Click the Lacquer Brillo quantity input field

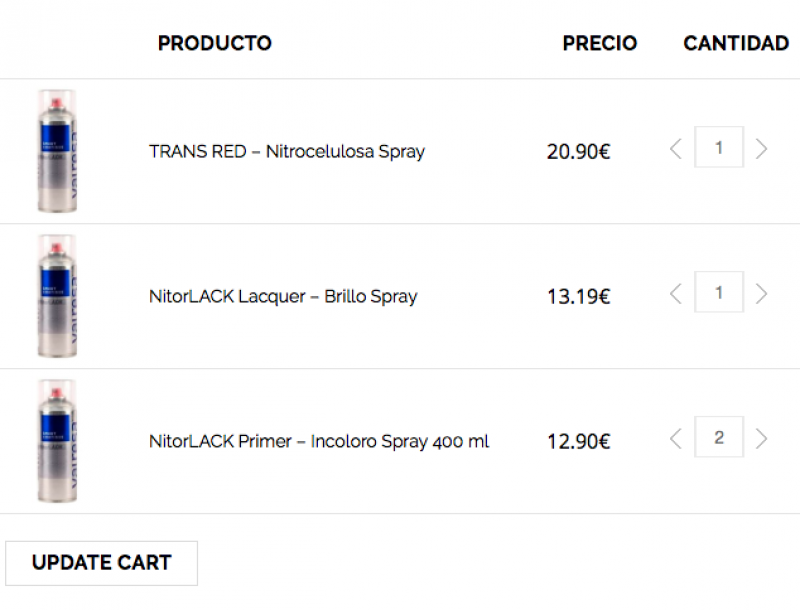pos(719,293)
